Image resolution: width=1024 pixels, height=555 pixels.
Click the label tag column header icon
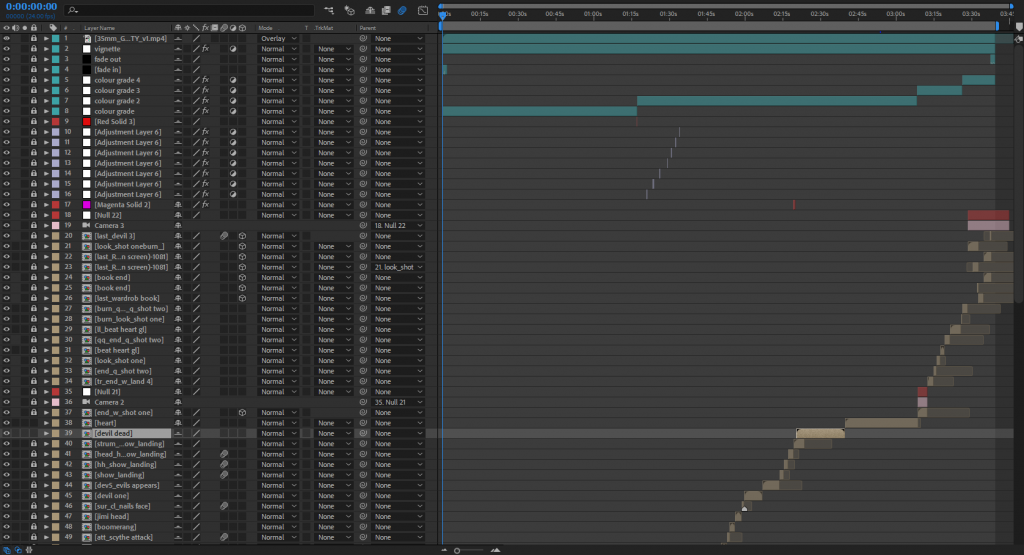(54, 28)
